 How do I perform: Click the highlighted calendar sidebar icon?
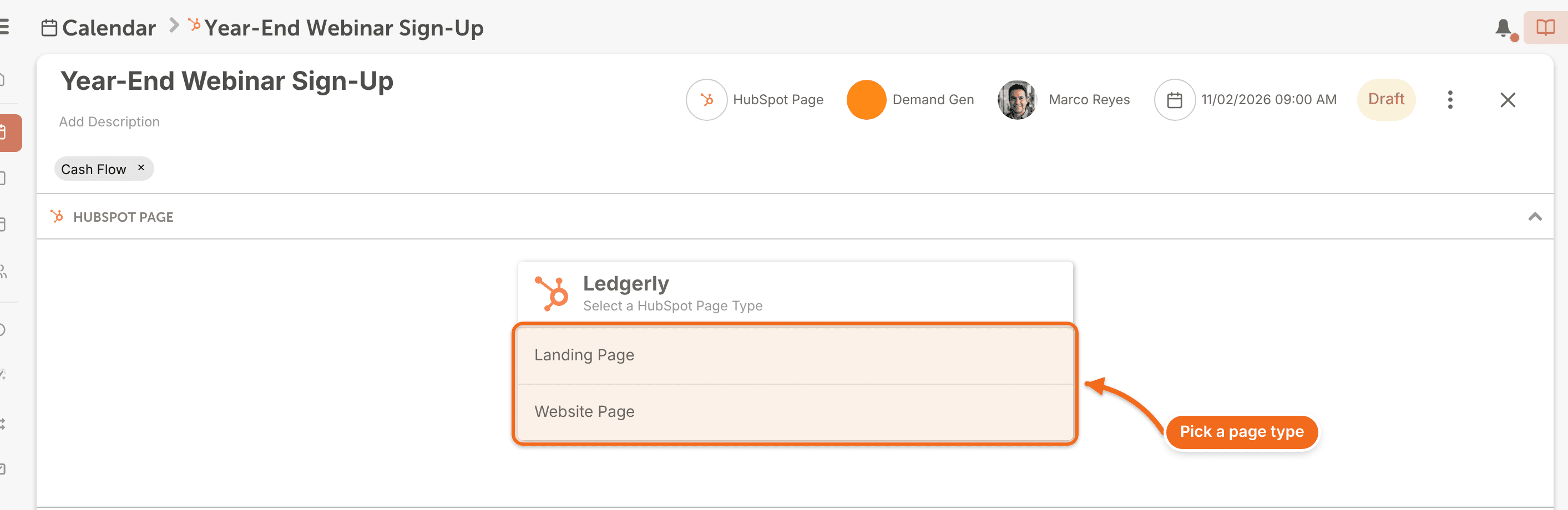click(x=10, y=132)
